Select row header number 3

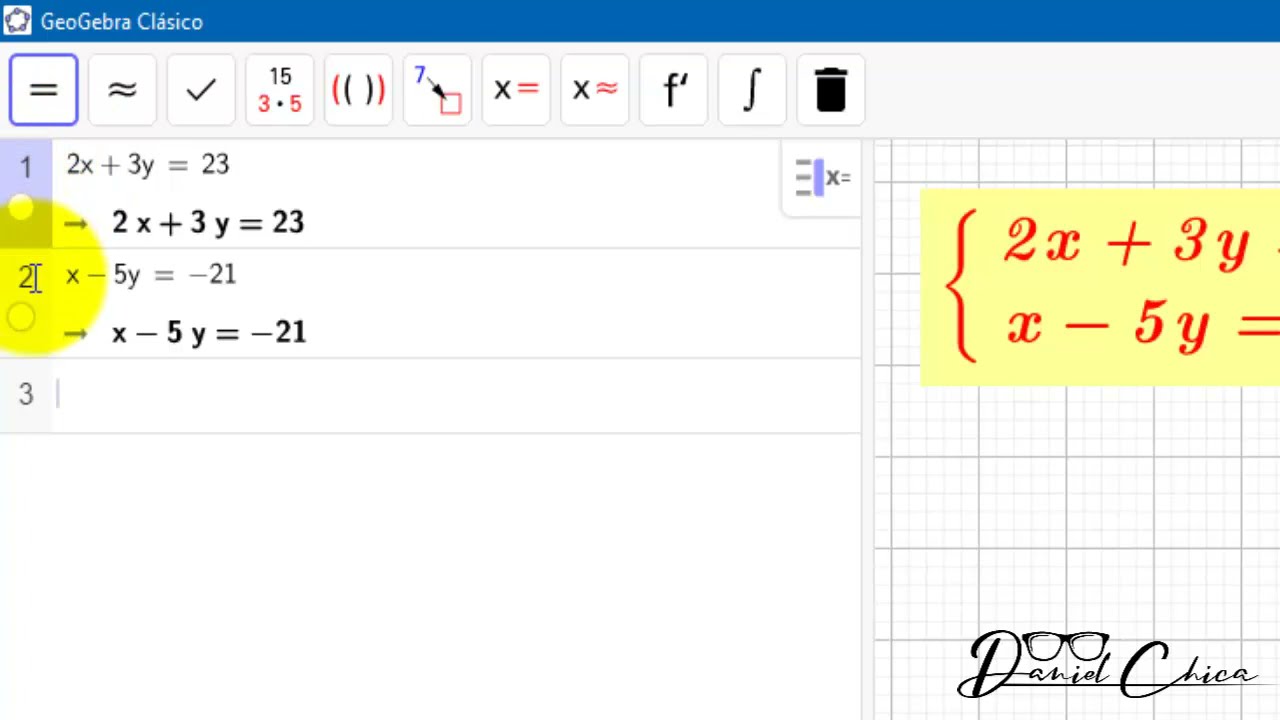tap(25, 395)
